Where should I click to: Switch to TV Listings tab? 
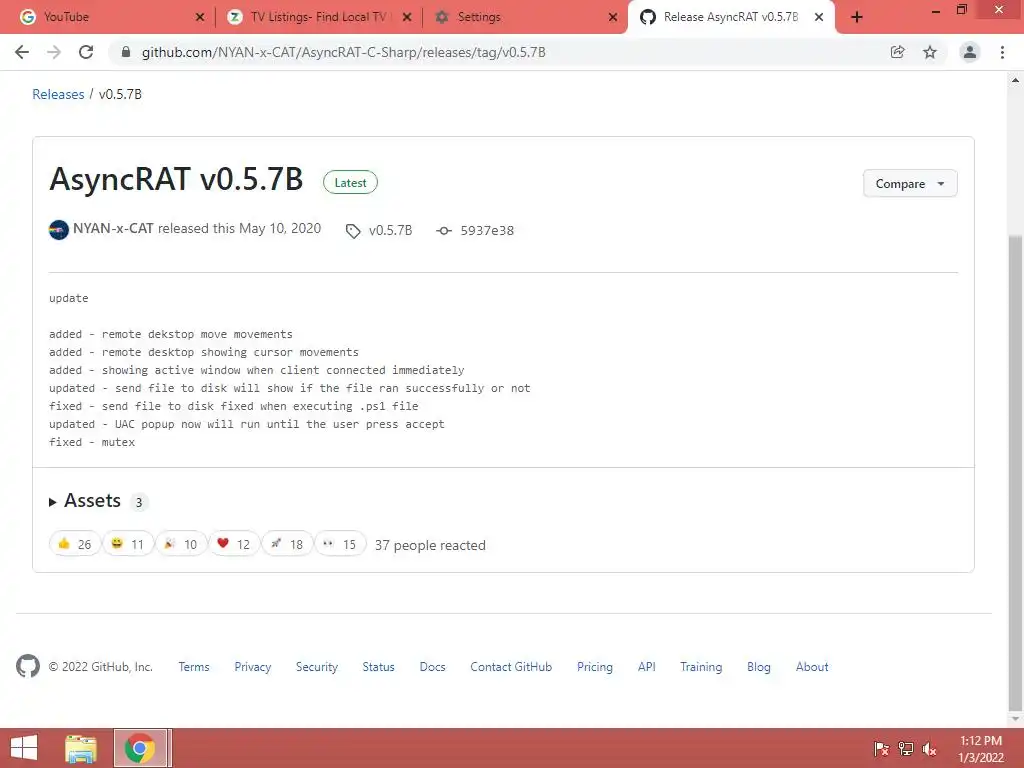point(318,17)
